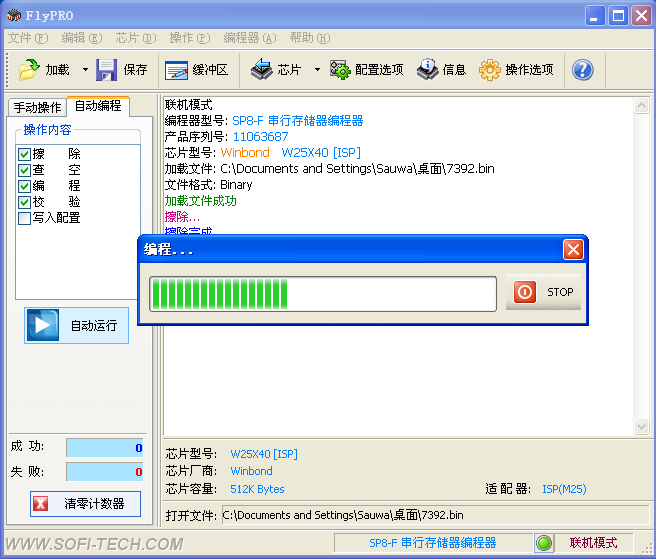
Task: Click the Save (保存) floppy disk icon
Action: (107, 70)
